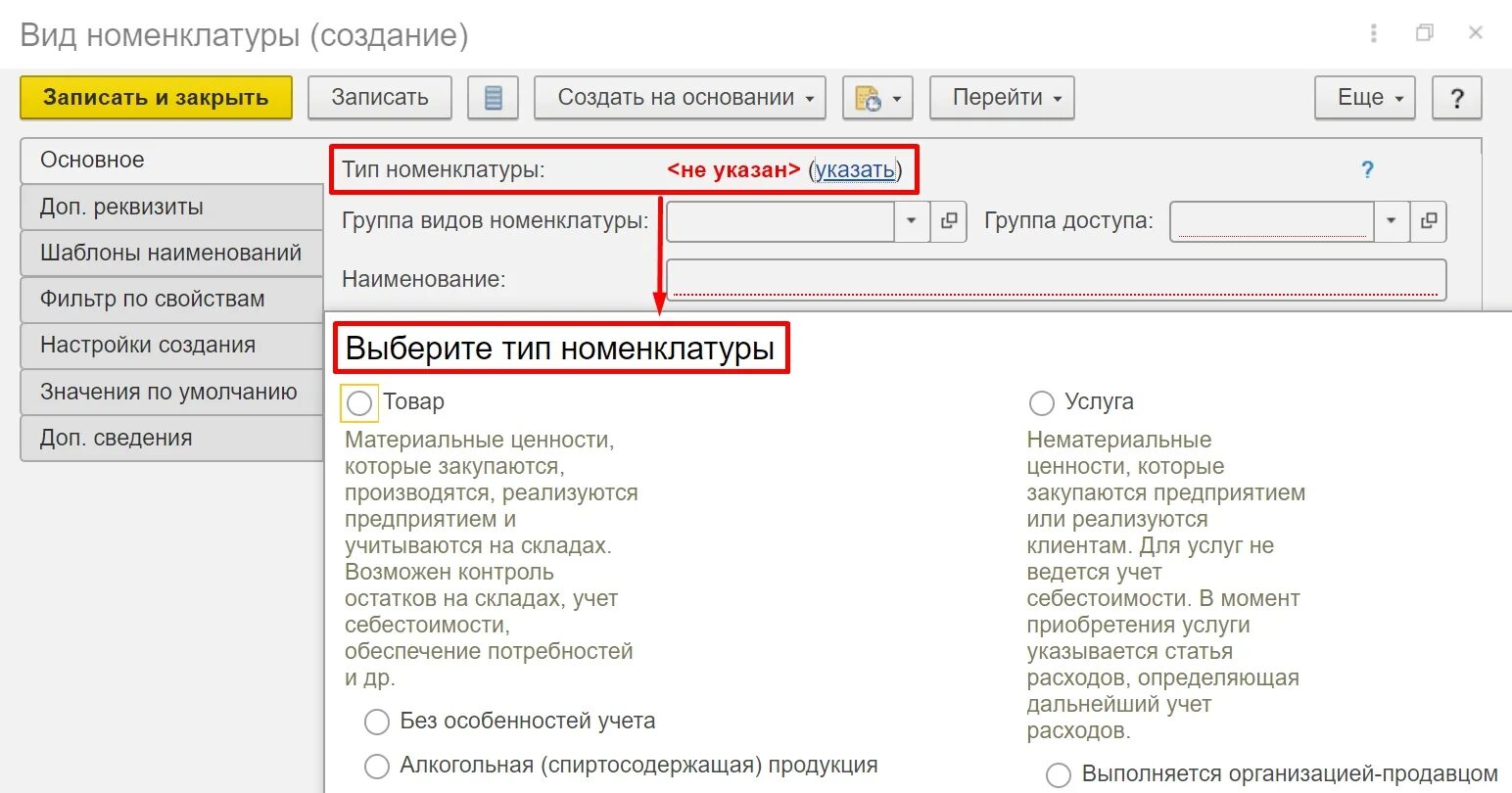Click the указать link
Viewport: 1512px width, 793px height.
[x=855, y=170]
